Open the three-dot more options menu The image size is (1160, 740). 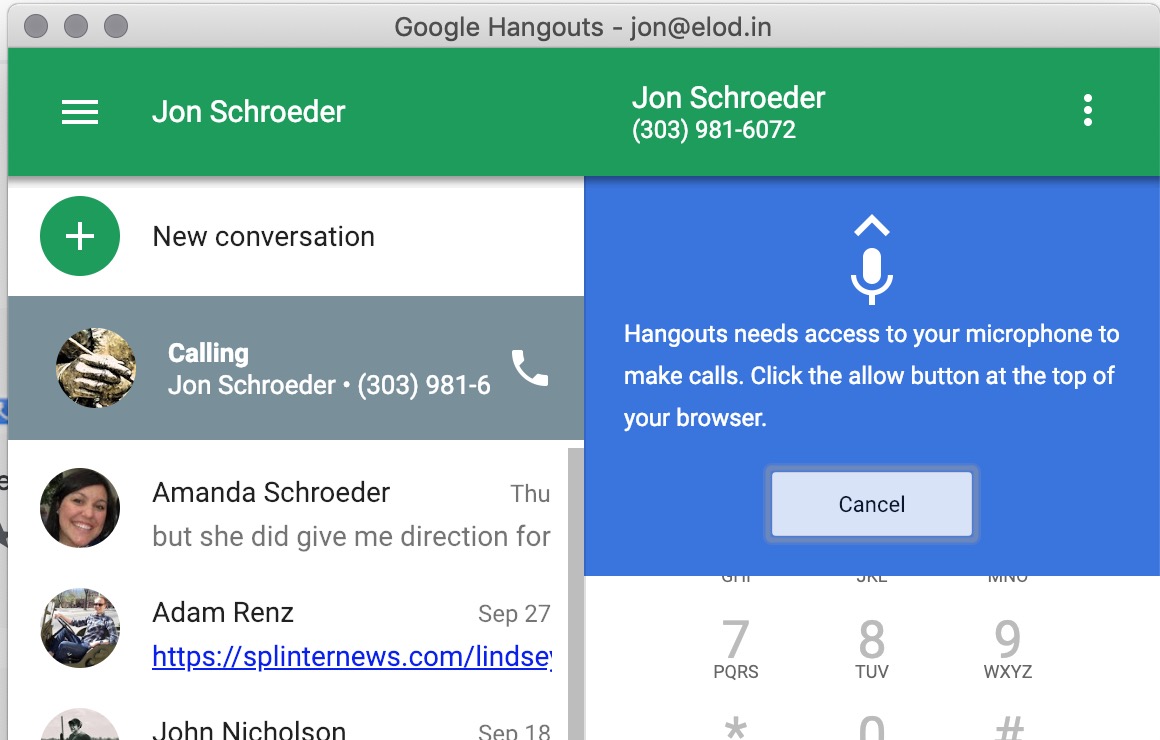click(1088, 110)
